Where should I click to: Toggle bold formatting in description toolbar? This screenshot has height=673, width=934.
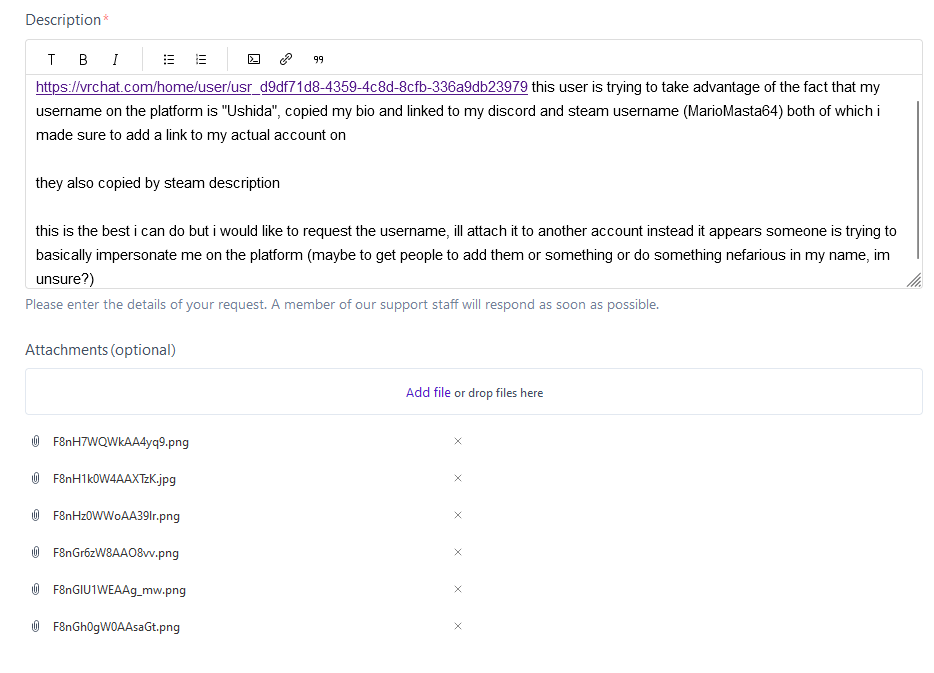(x=83, y=60)
